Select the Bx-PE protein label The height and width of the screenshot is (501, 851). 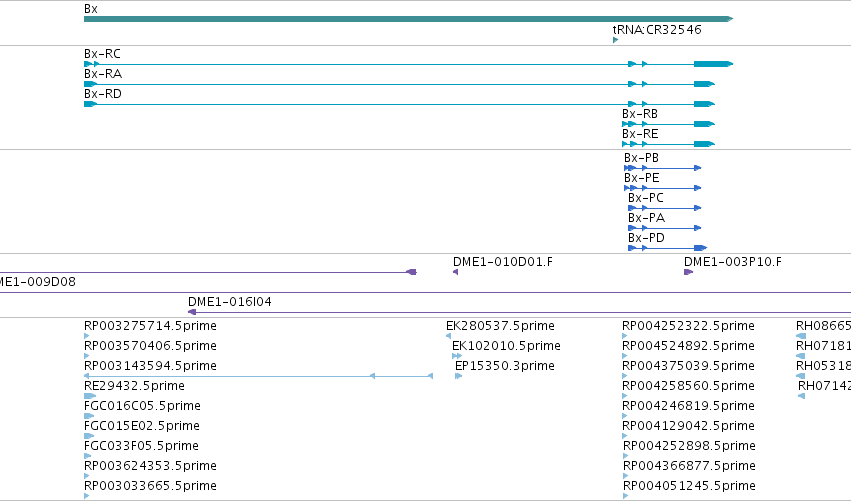point(642,178)
